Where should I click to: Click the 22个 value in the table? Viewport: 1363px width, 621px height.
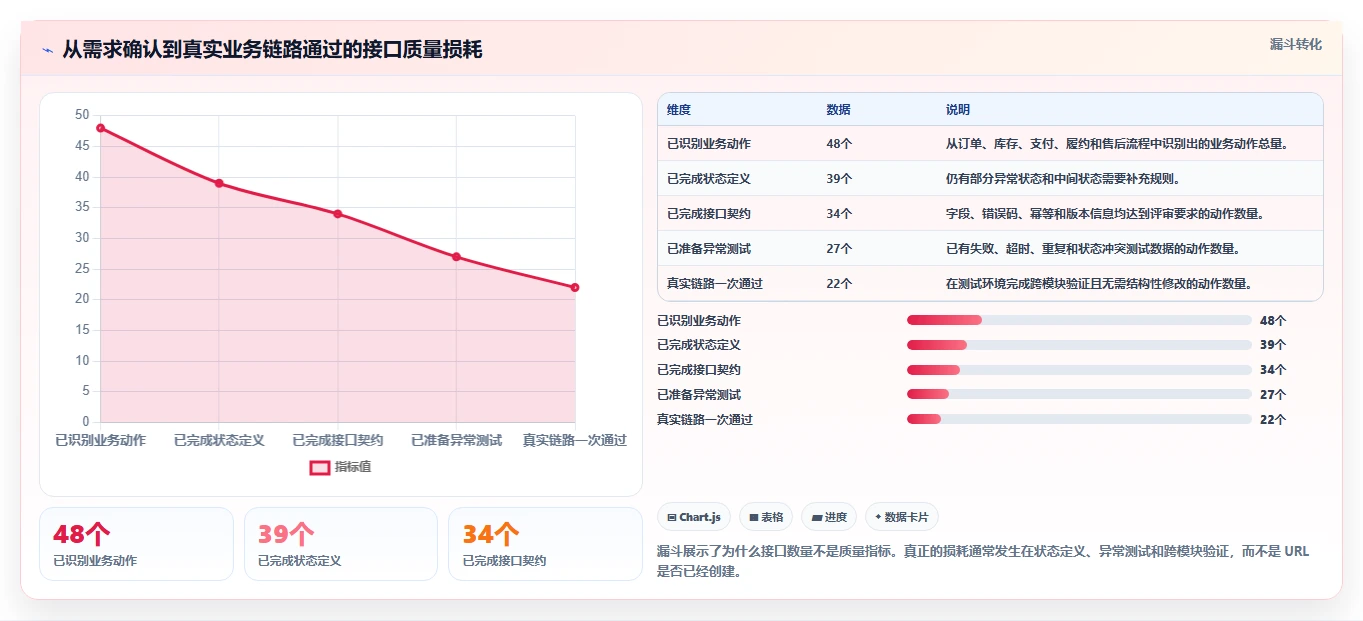point(840,284)
